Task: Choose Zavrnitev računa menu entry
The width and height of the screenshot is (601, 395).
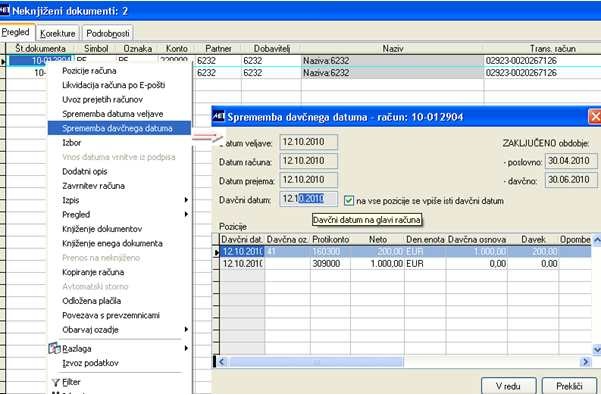Action: coord(93,186)
